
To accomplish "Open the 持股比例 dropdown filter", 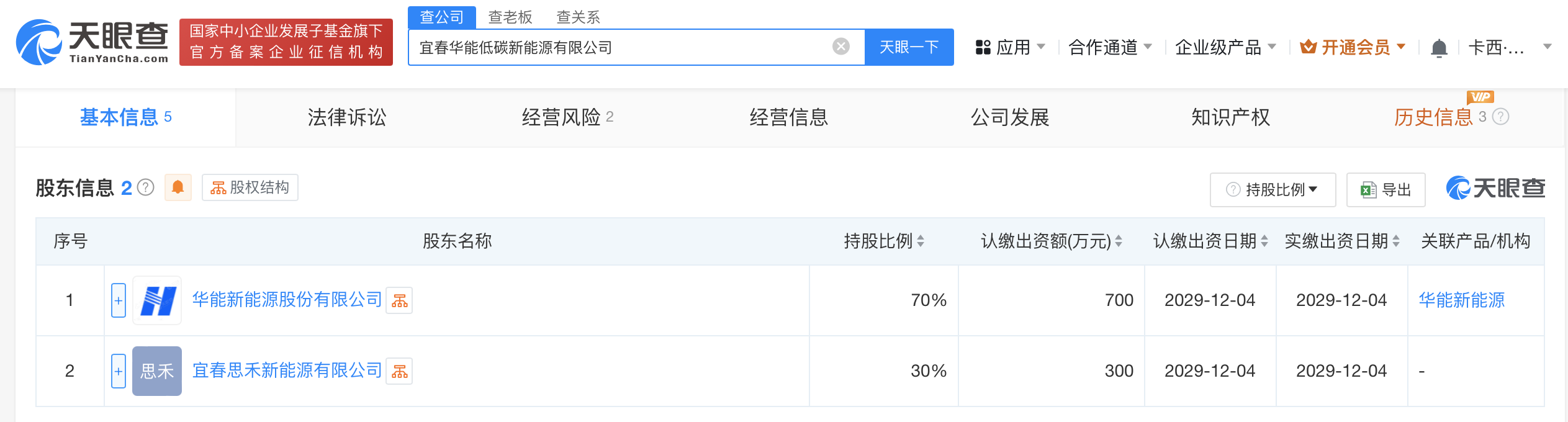I will [1273, 190].
